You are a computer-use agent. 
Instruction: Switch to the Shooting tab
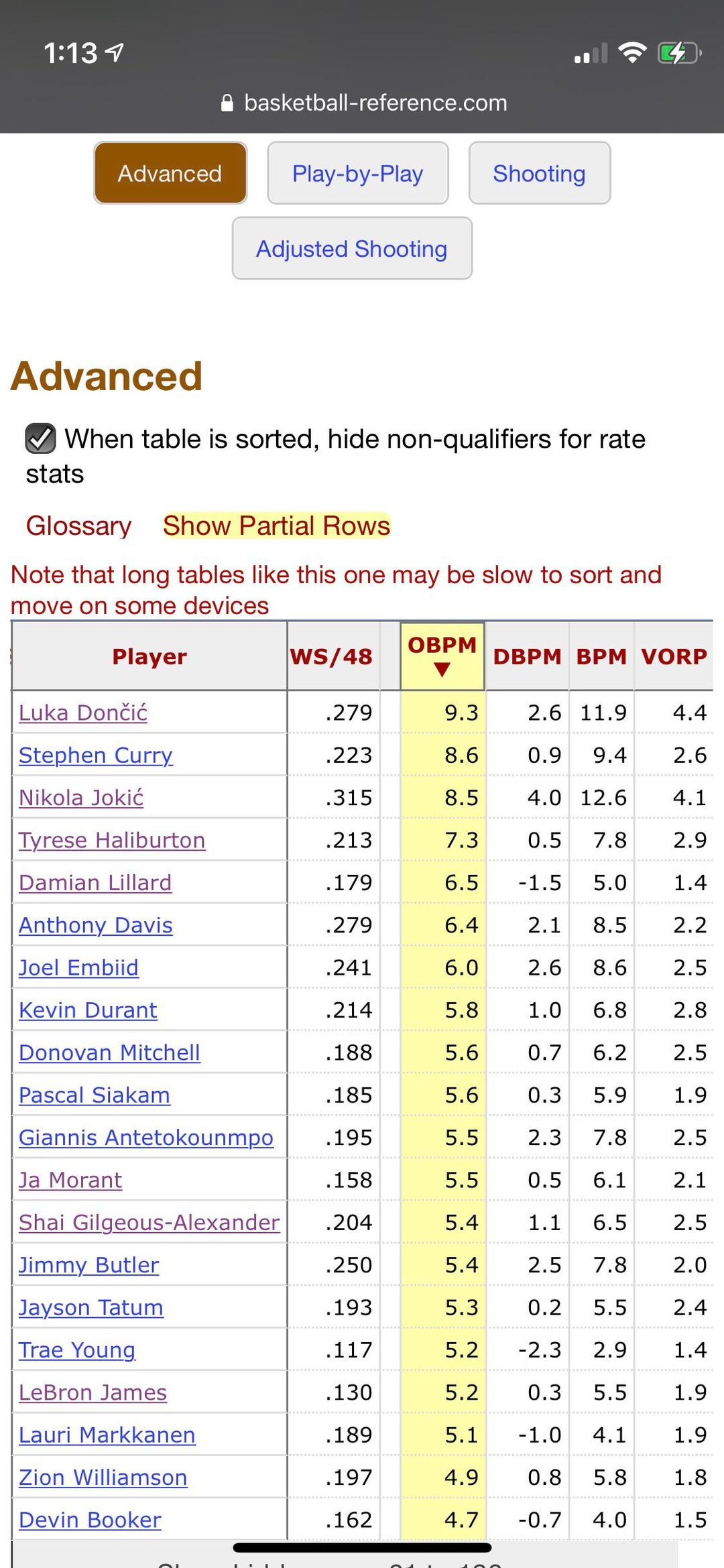(539, 174)
